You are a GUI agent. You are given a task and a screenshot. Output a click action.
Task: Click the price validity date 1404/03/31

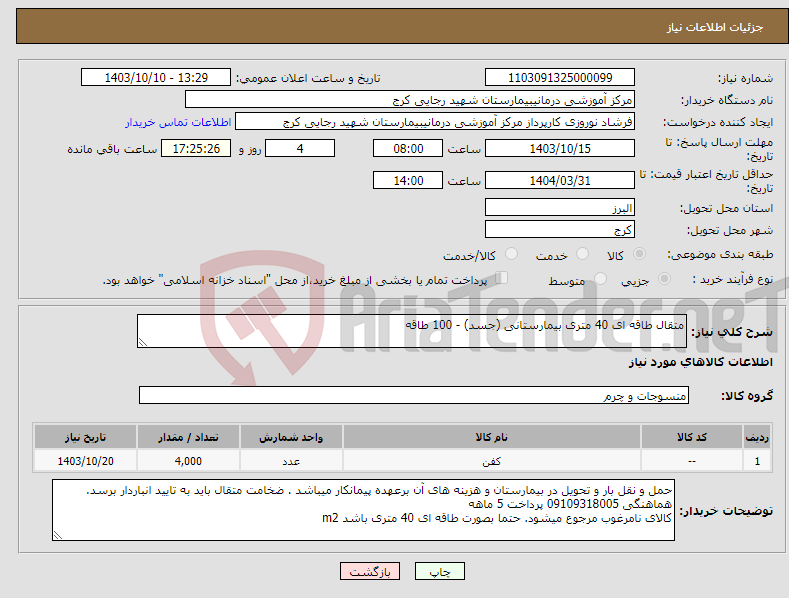560,180
